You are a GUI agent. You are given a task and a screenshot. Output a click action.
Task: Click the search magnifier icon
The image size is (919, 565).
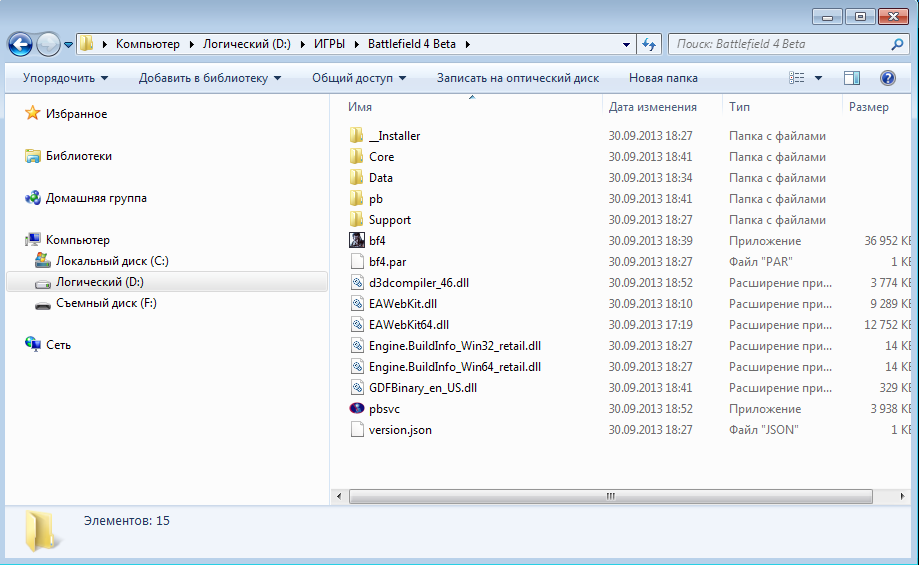coord(897,44)
